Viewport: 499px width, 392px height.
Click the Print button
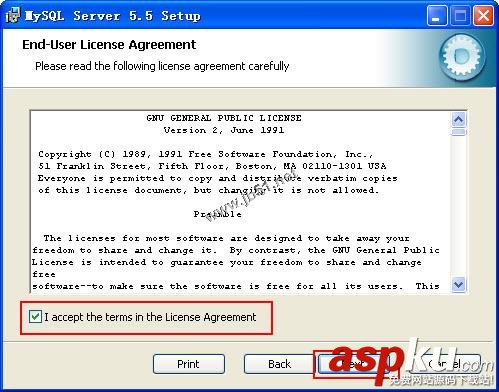(189, 364)
